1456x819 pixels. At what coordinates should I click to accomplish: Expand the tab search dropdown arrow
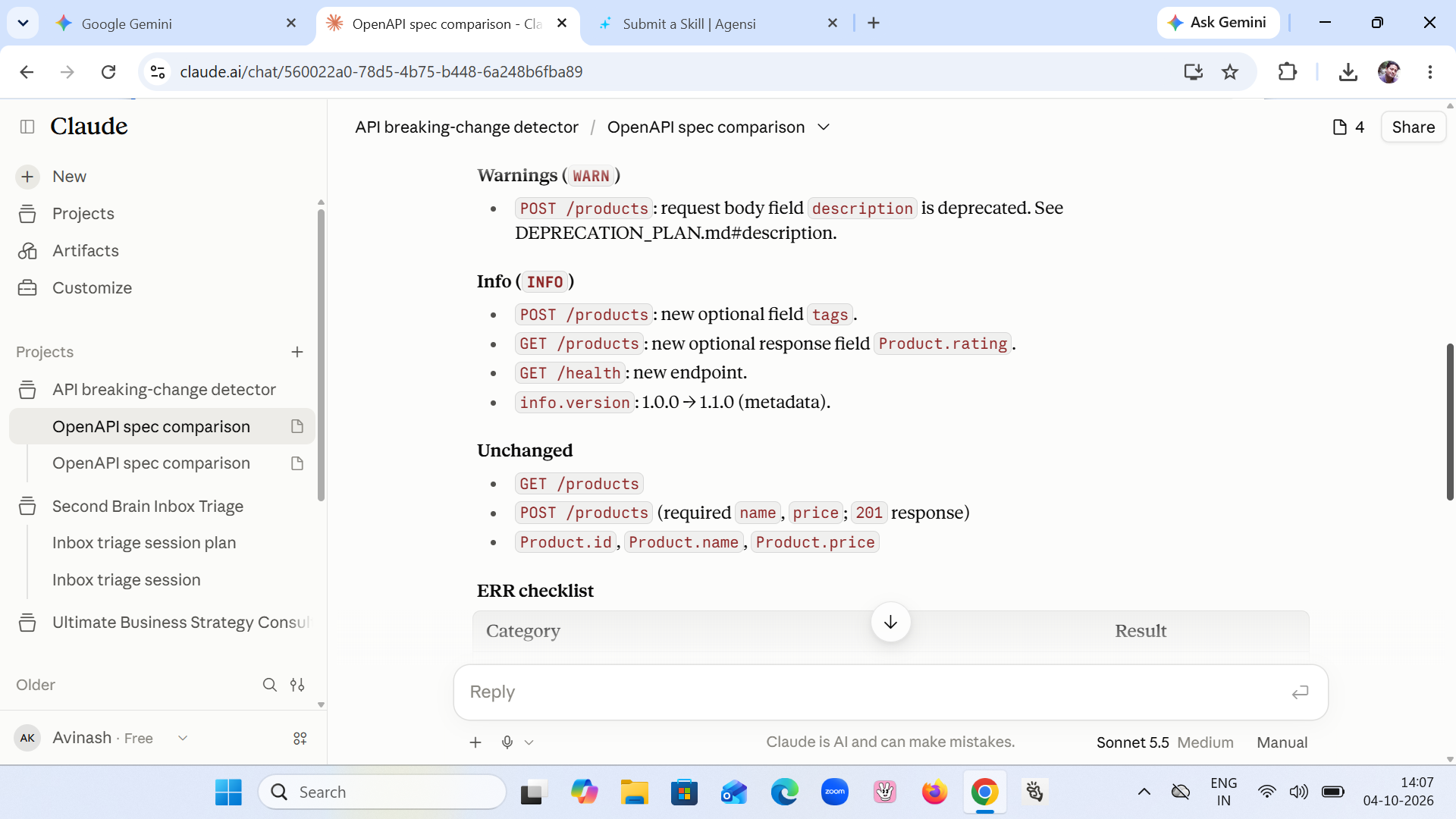point(23,24)
